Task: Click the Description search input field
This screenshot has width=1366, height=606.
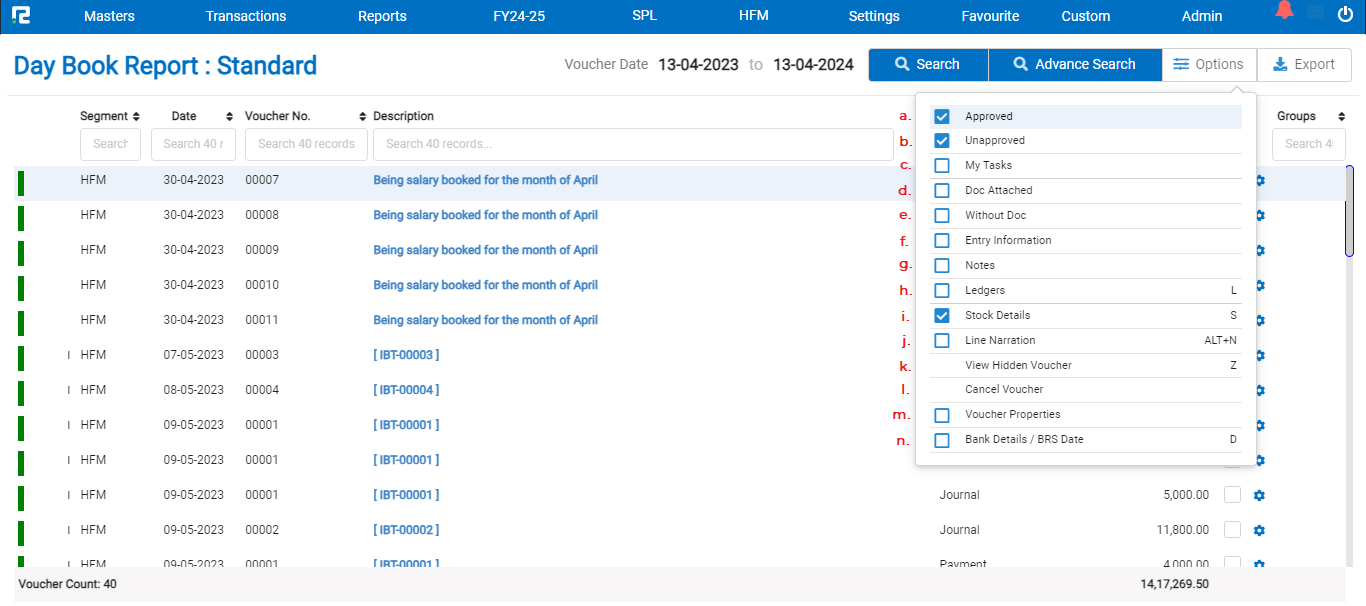Action: click(x=632, y=144)
